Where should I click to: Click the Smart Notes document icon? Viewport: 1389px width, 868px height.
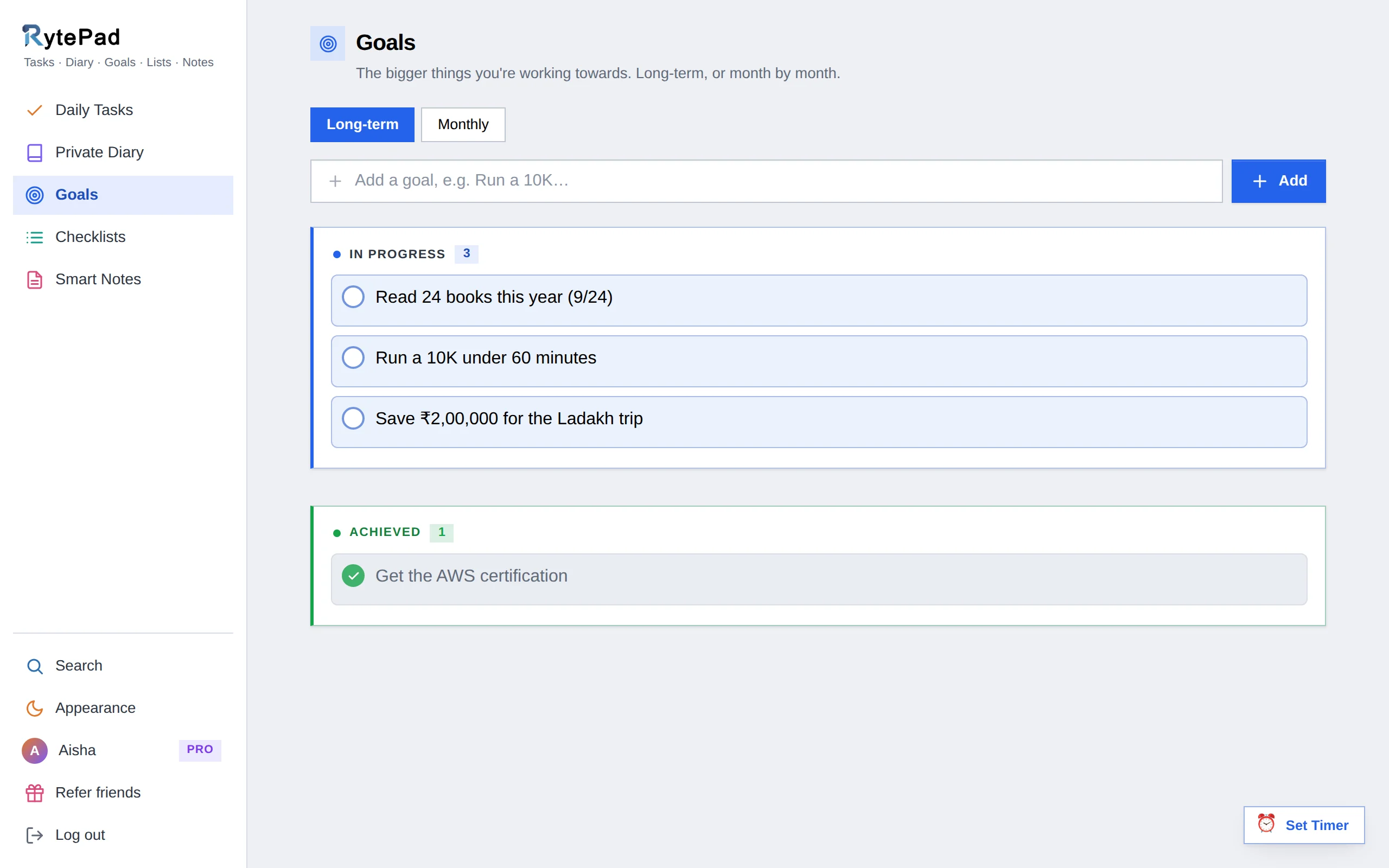pyautogui.click(x=34, y=279)
